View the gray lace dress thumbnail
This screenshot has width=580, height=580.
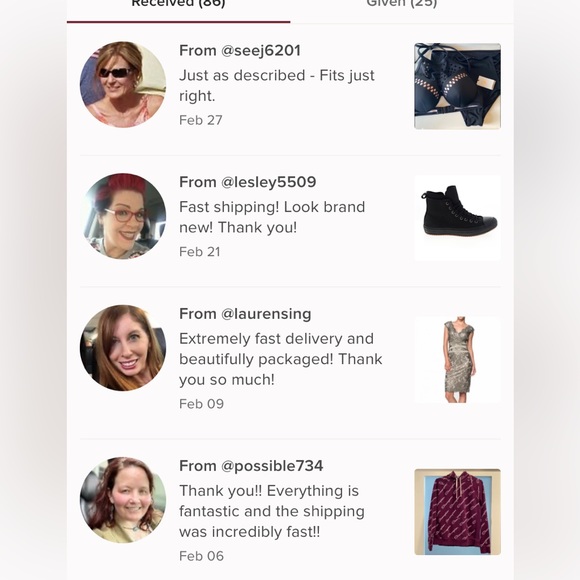[x=458, y=360]
